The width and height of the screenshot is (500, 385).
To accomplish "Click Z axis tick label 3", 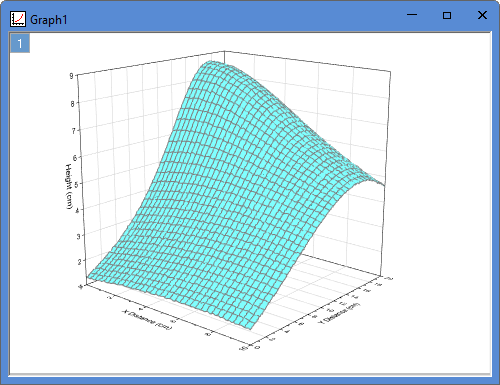I will pos(79,236).
